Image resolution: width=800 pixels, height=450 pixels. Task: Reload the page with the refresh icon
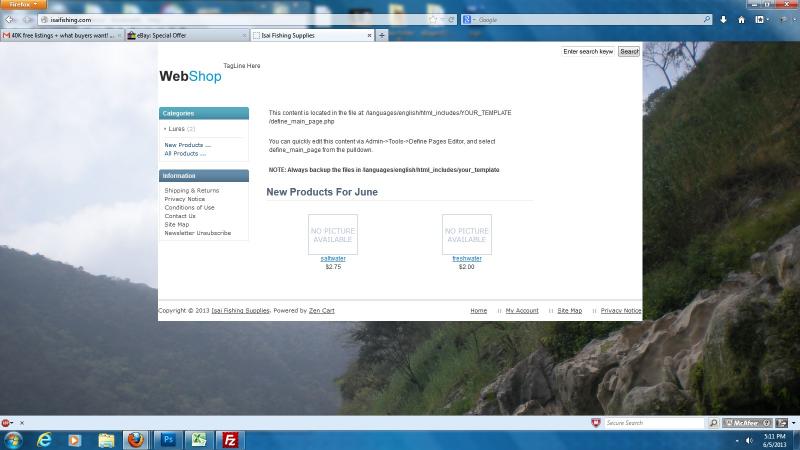[x=451, y=20]
